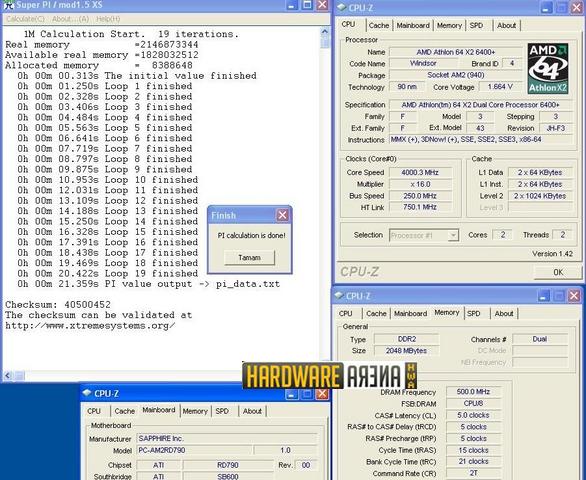Open About tab in Mainboard CPU-Z window
This screenshot has width=586, height=480.
[x=252, y=411]
